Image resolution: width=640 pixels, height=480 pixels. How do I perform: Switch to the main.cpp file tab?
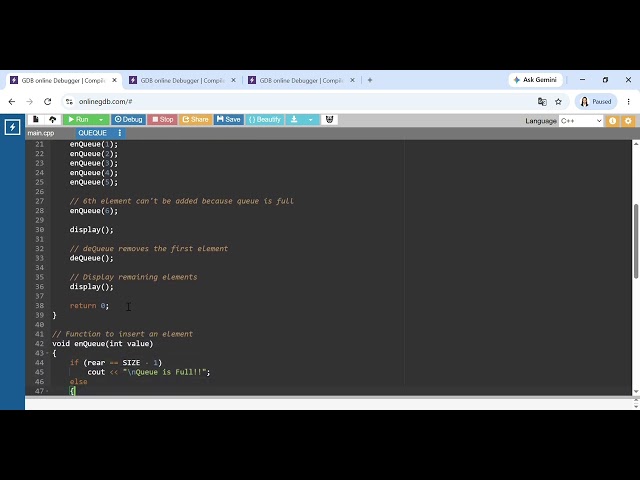pos(41,133)
